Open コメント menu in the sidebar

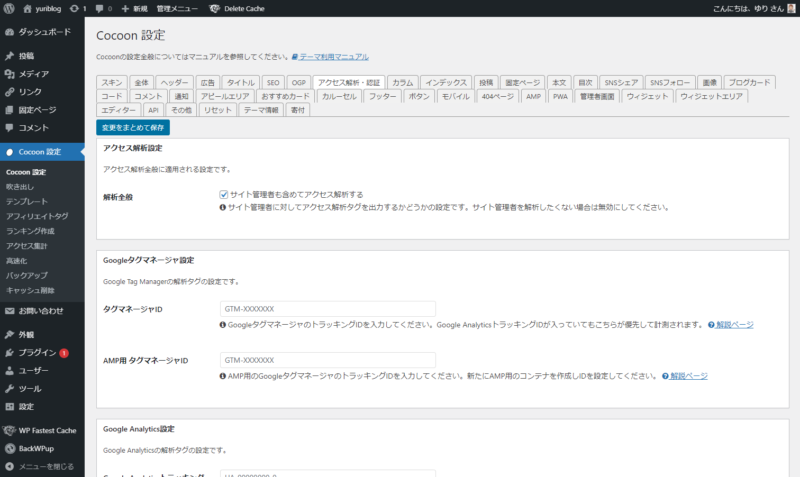click(x=42, y=128)
